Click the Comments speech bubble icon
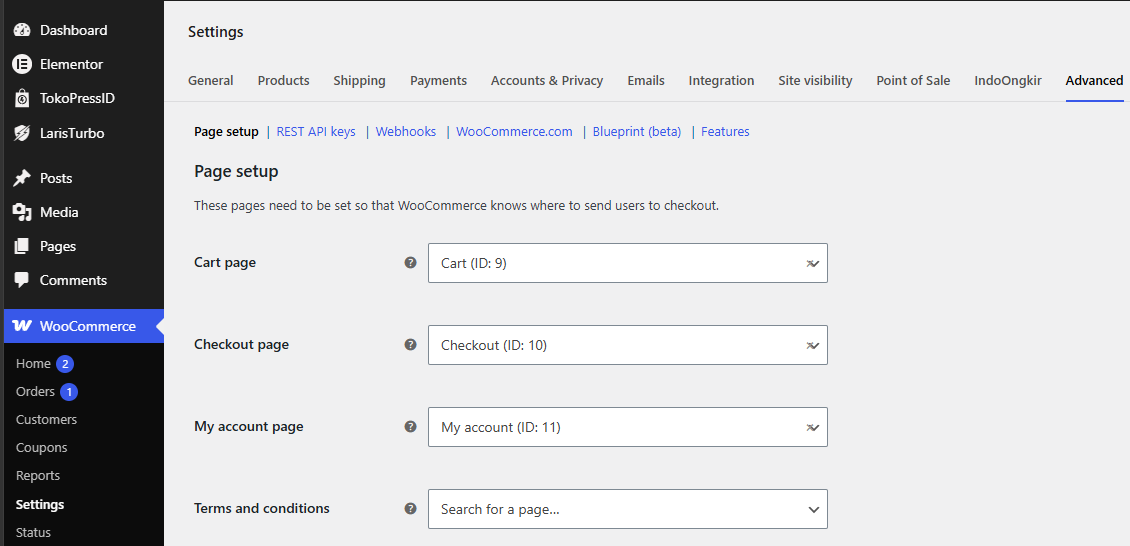 (22, 280)
